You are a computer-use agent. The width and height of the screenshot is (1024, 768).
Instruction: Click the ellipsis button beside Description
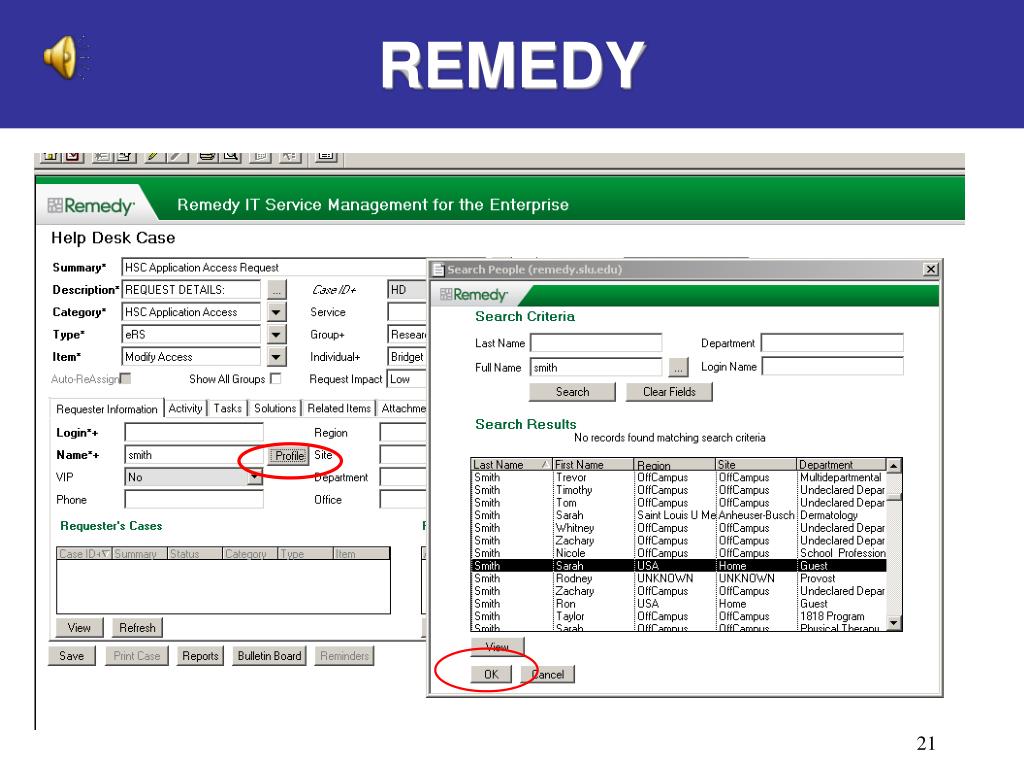point(277,290)
